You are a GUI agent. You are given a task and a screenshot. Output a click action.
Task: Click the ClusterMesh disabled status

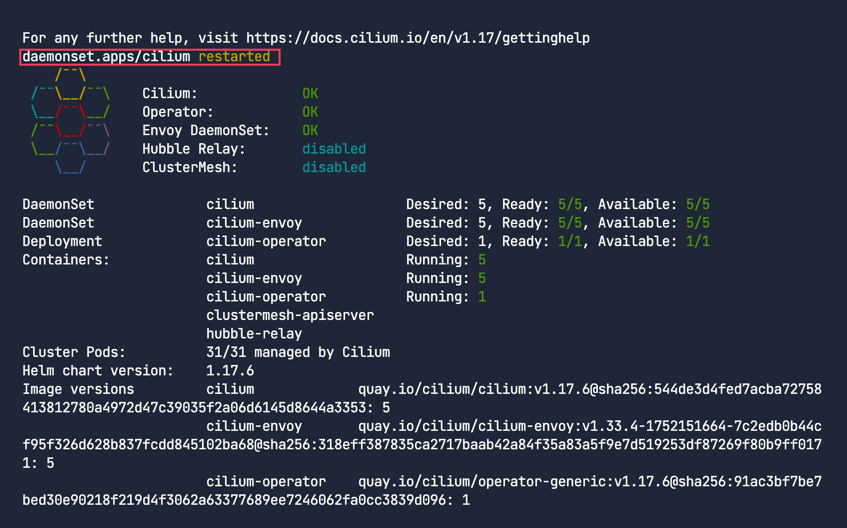click(x=334, y=167)
